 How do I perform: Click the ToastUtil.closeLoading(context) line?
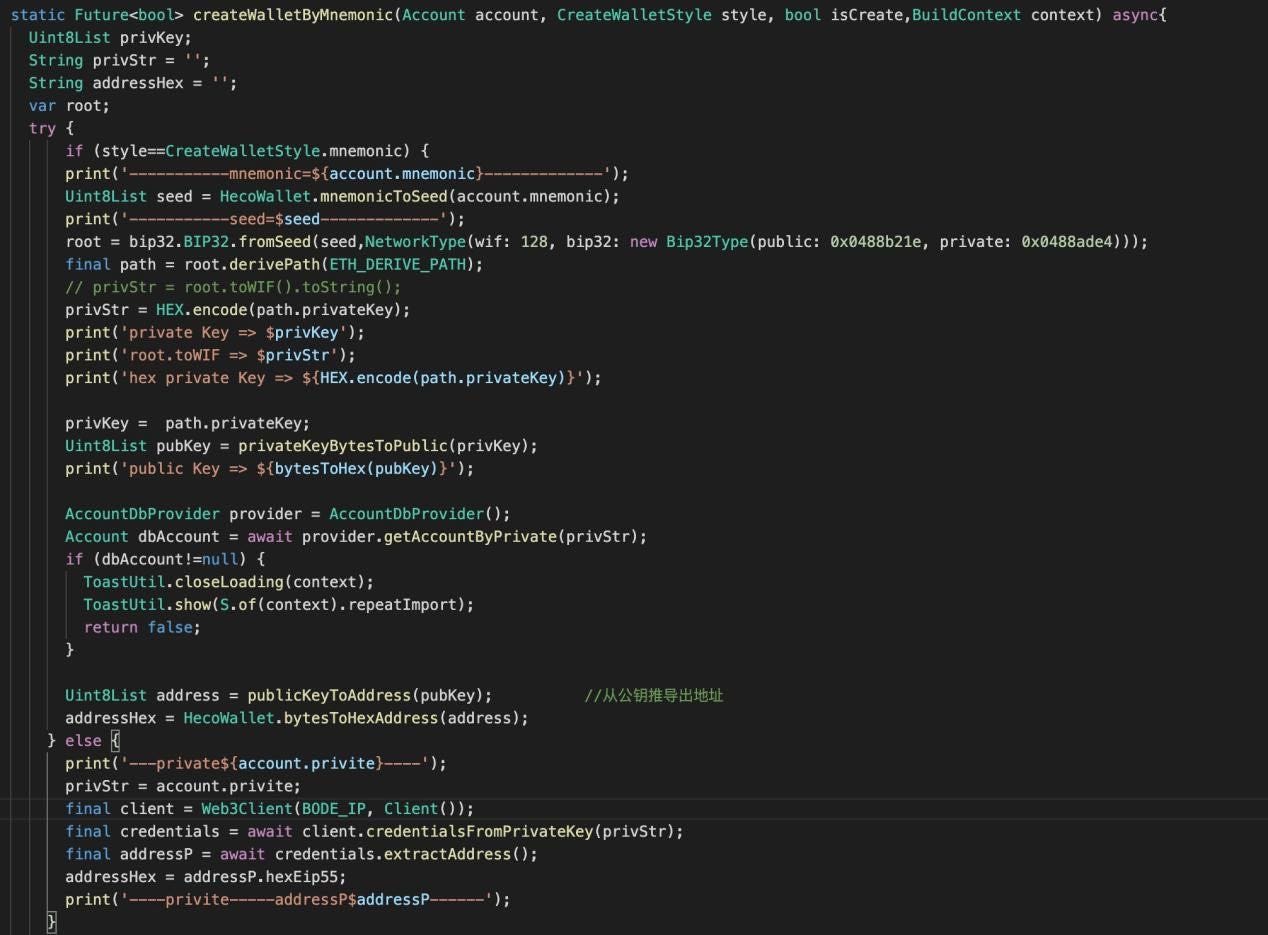[x=229, y=581]
